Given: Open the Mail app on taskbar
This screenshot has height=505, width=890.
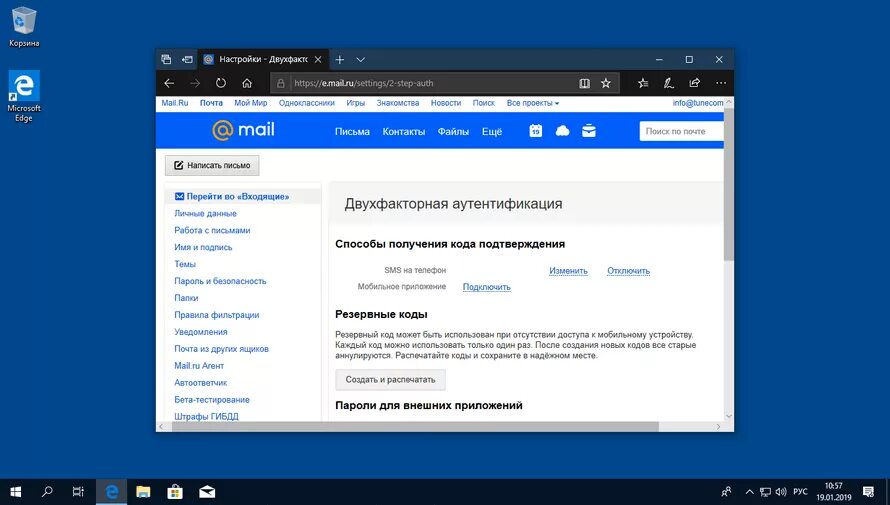Looking at the screenshot, I should point(207,492).
